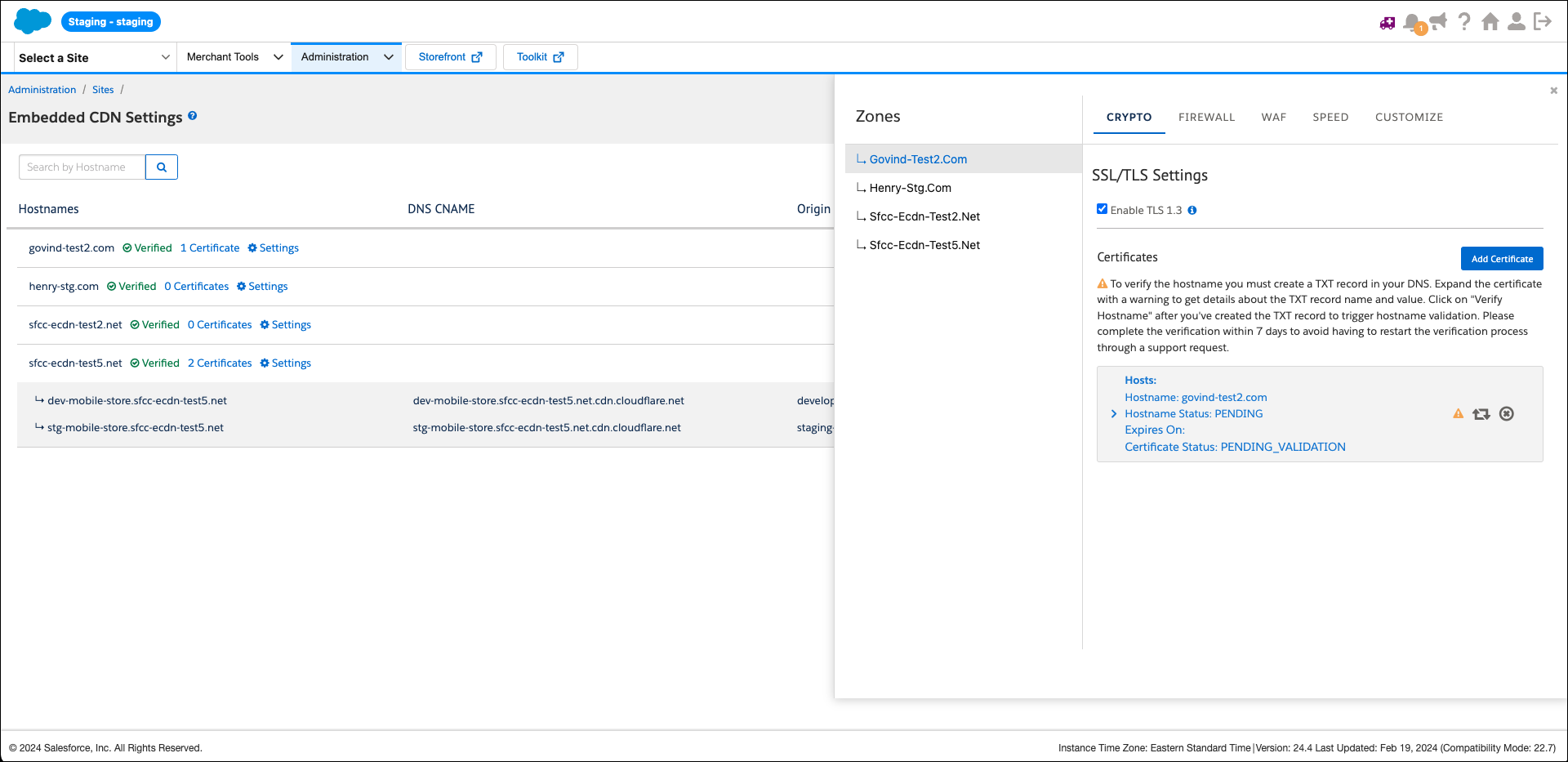Open the Select a Site dropdown

point(94,58)
